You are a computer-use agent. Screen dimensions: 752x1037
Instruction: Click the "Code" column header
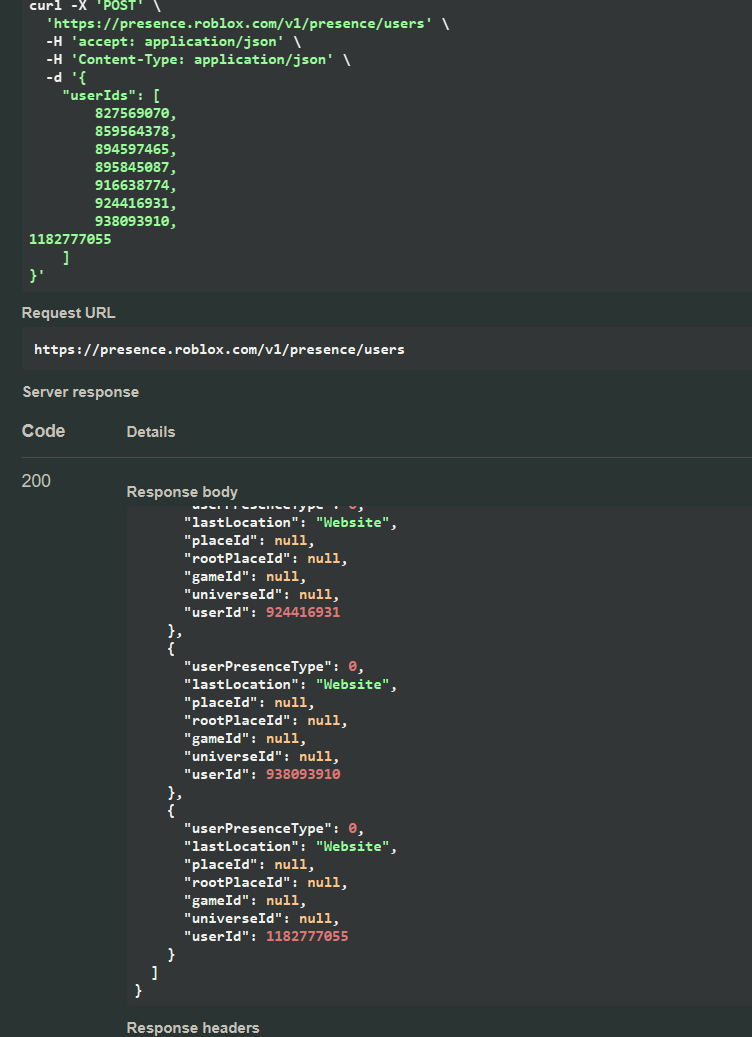43,431
